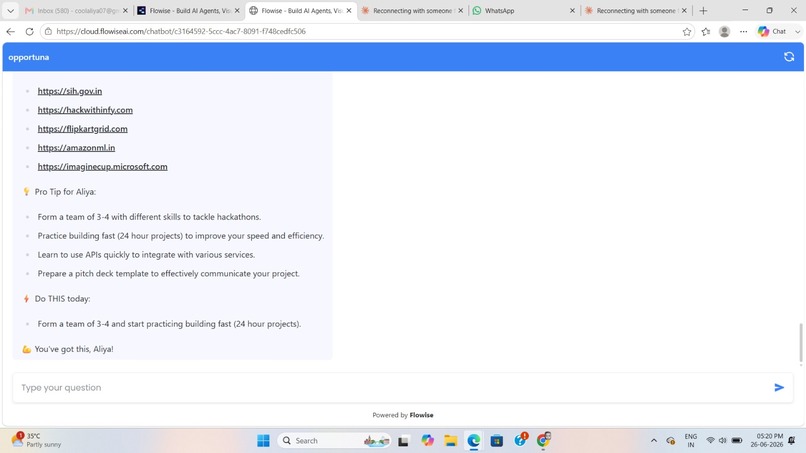806x453 pixels.
Task: Open the browser profile menu
Action: pyautogui.click(x=724, y=31)
